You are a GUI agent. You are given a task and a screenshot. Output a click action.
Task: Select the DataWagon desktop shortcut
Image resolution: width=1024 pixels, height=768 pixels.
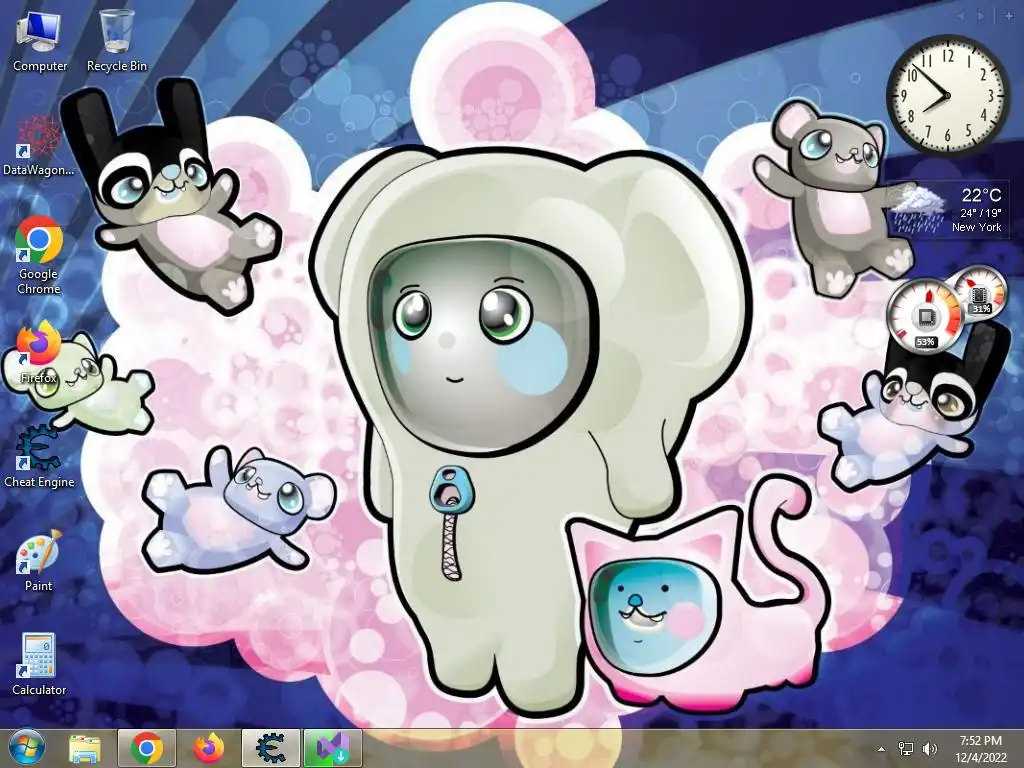39,145
